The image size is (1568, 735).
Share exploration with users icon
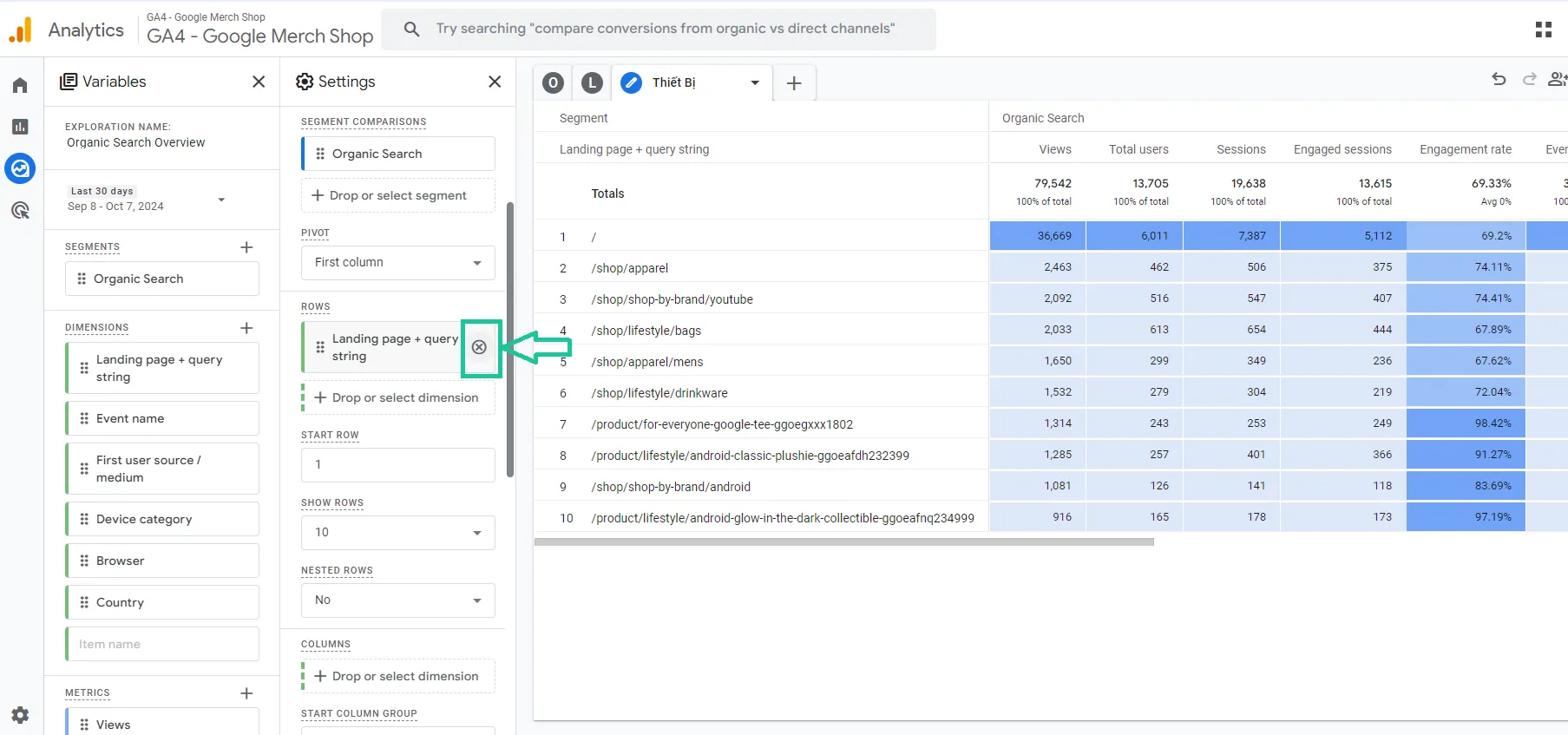(1558, 79)
